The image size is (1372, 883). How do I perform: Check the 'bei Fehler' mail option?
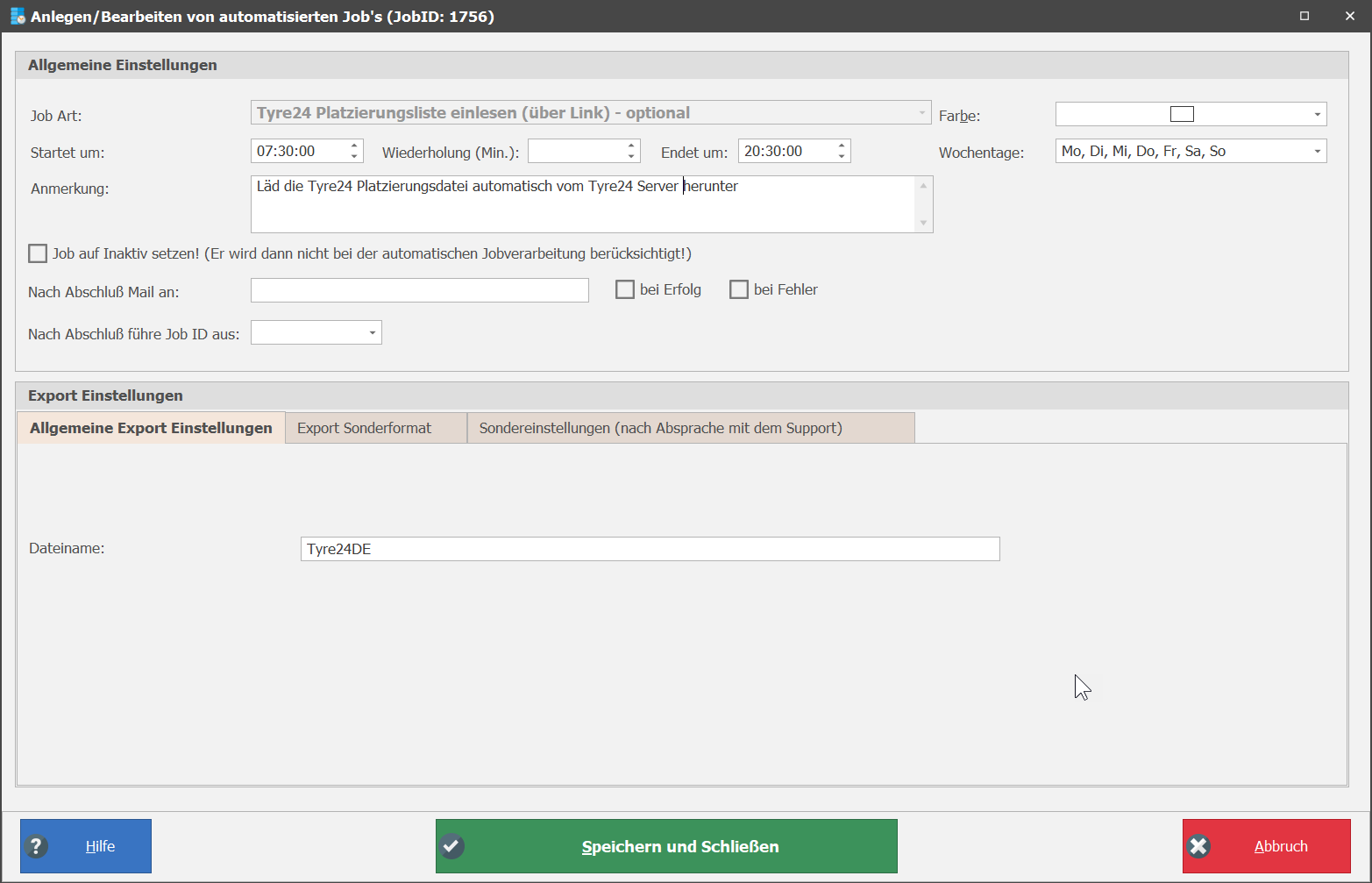(739, 289)
